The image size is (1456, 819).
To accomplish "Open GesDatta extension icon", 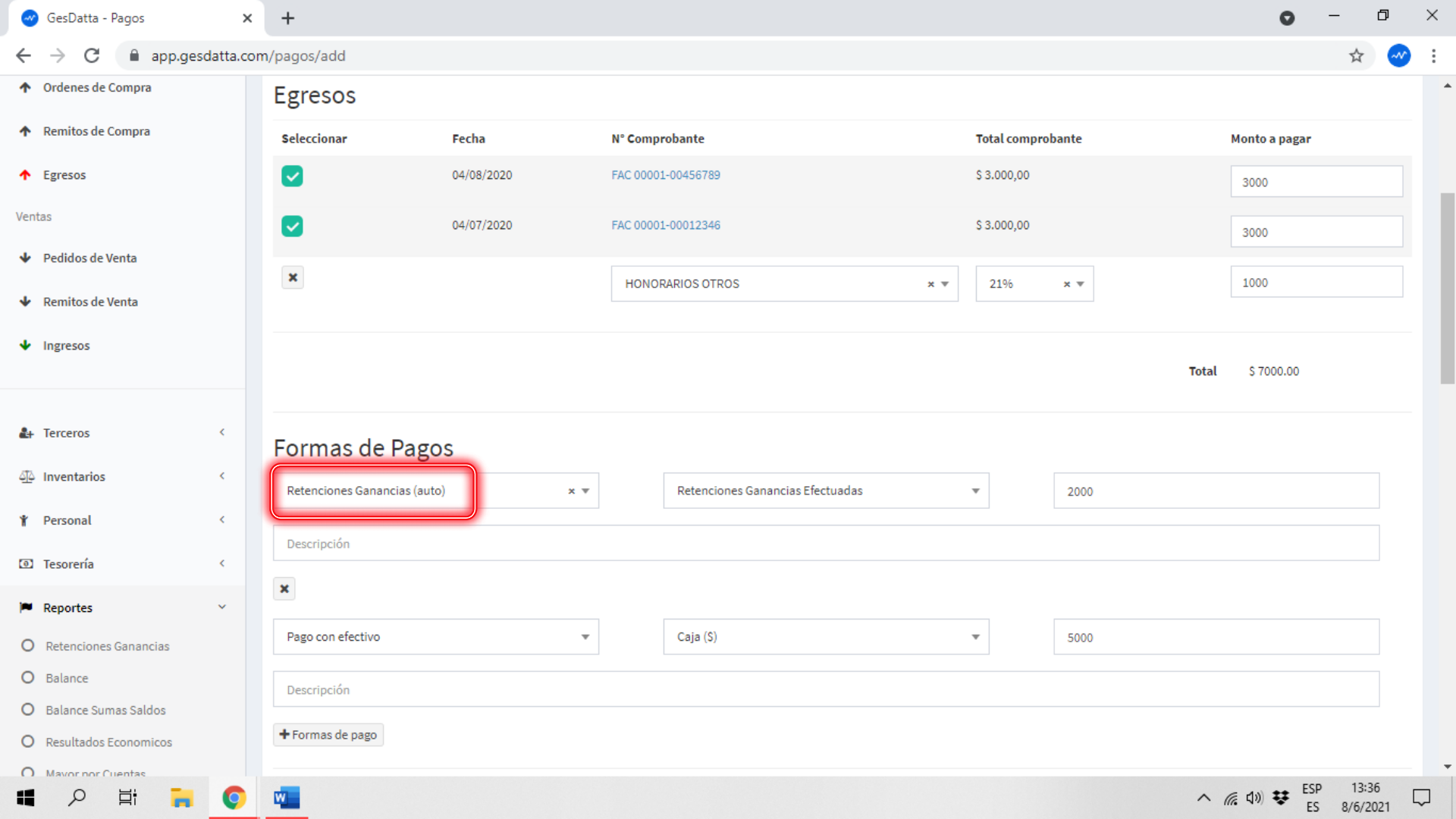I will 1399,55.
